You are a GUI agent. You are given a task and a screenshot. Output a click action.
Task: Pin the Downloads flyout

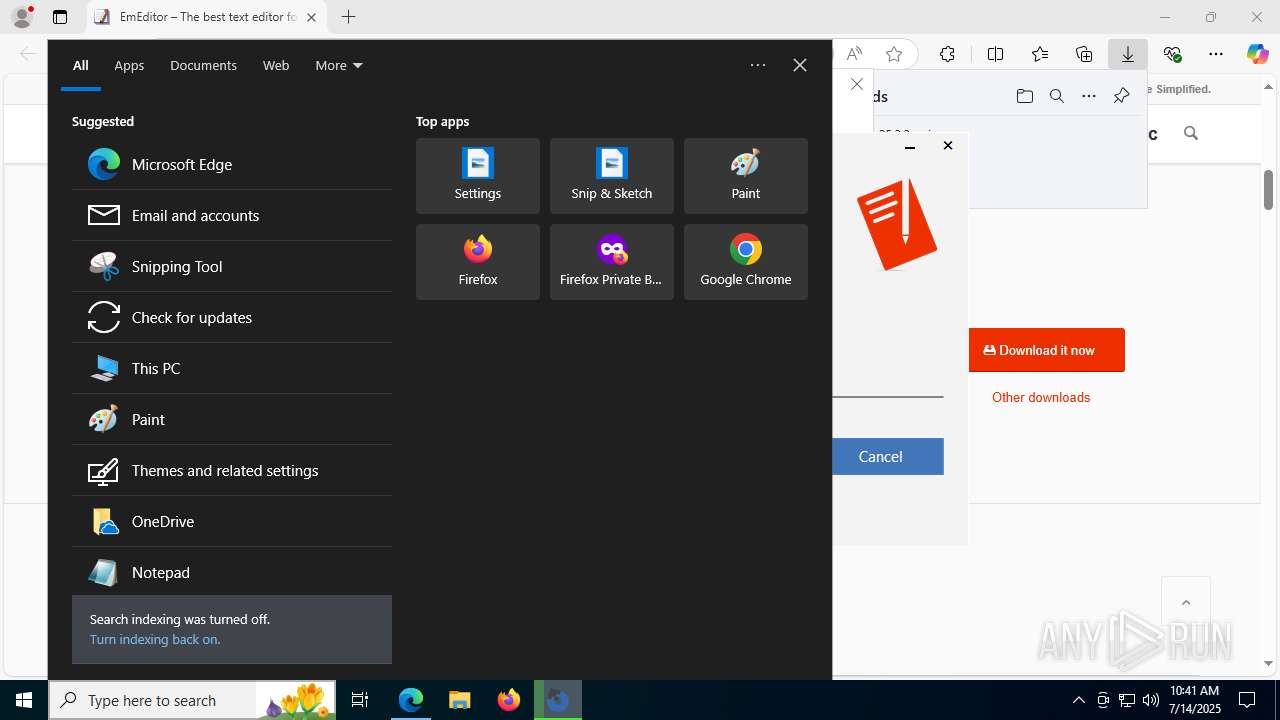tap(1121, 96)
